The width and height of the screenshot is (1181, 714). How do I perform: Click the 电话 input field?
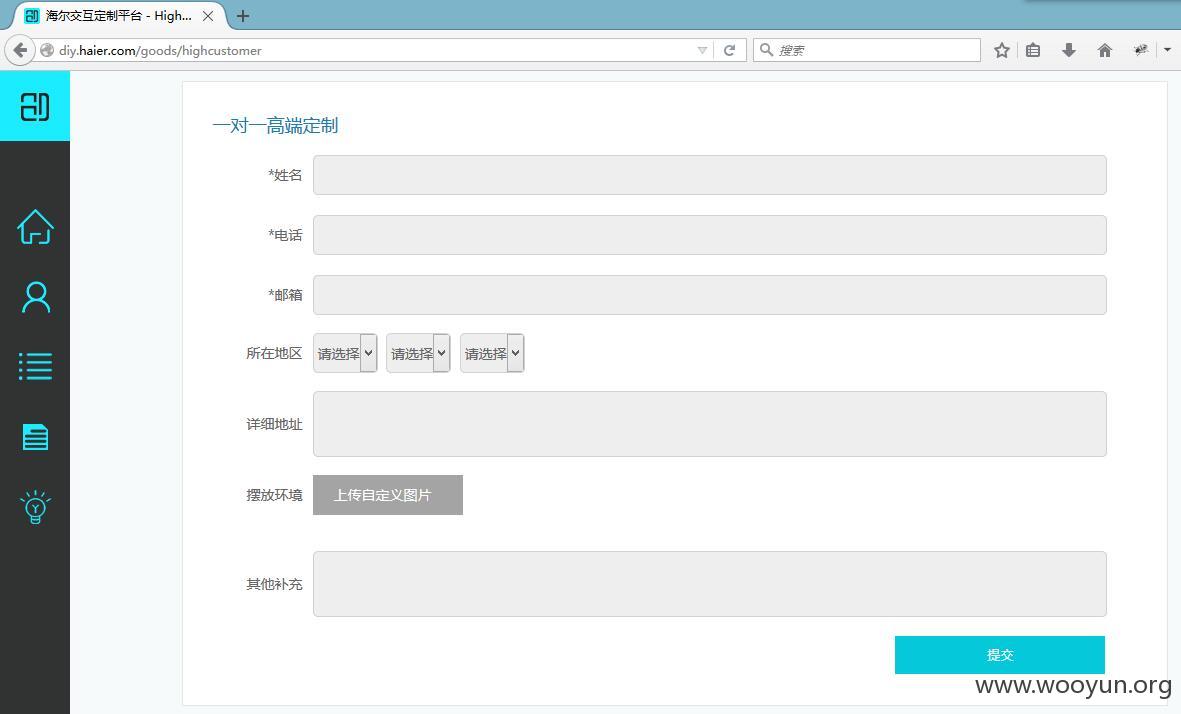[710, 235]
